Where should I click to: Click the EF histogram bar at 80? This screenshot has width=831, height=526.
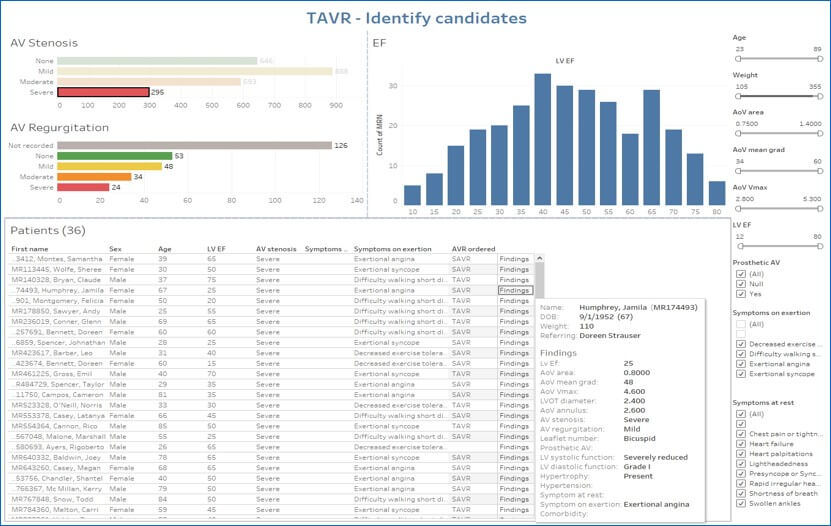717,193
